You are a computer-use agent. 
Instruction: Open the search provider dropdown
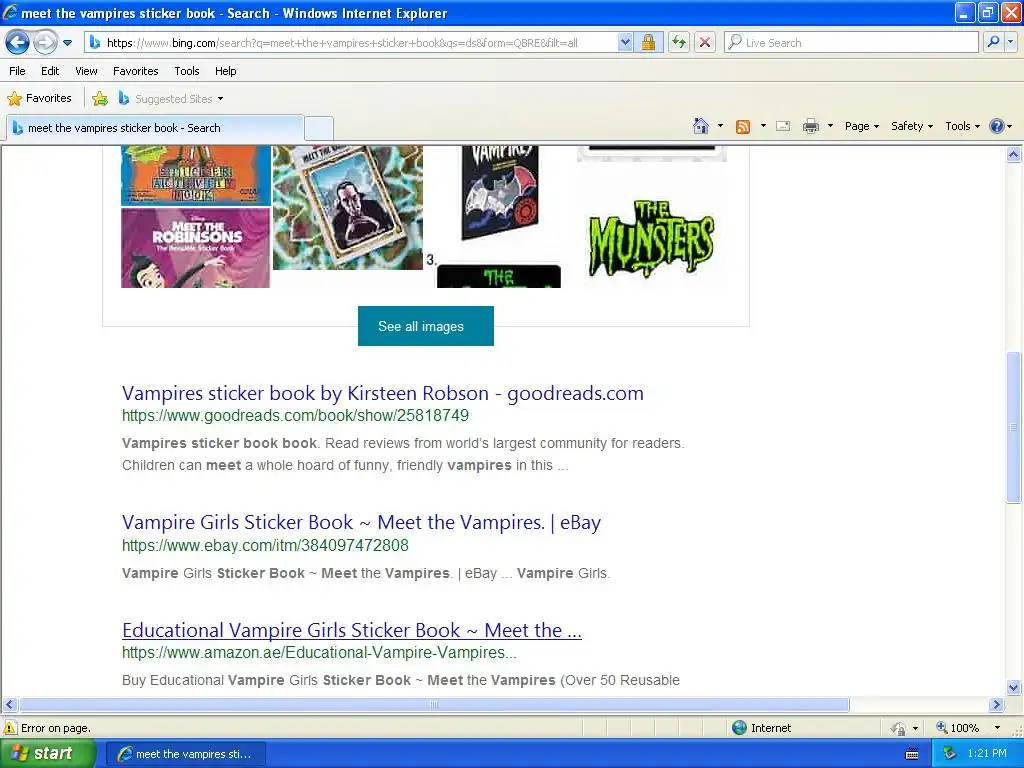[1011, 43]
